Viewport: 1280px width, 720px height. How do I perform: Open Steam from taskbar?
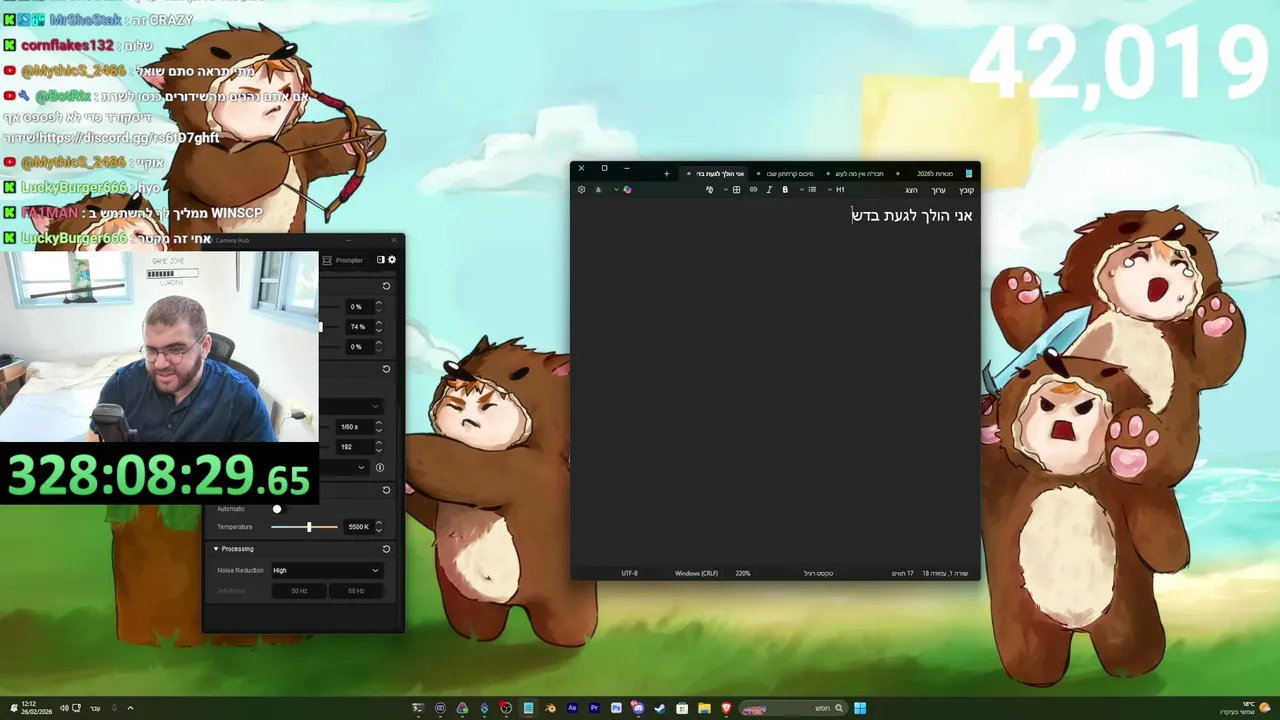tap(660, 708)
